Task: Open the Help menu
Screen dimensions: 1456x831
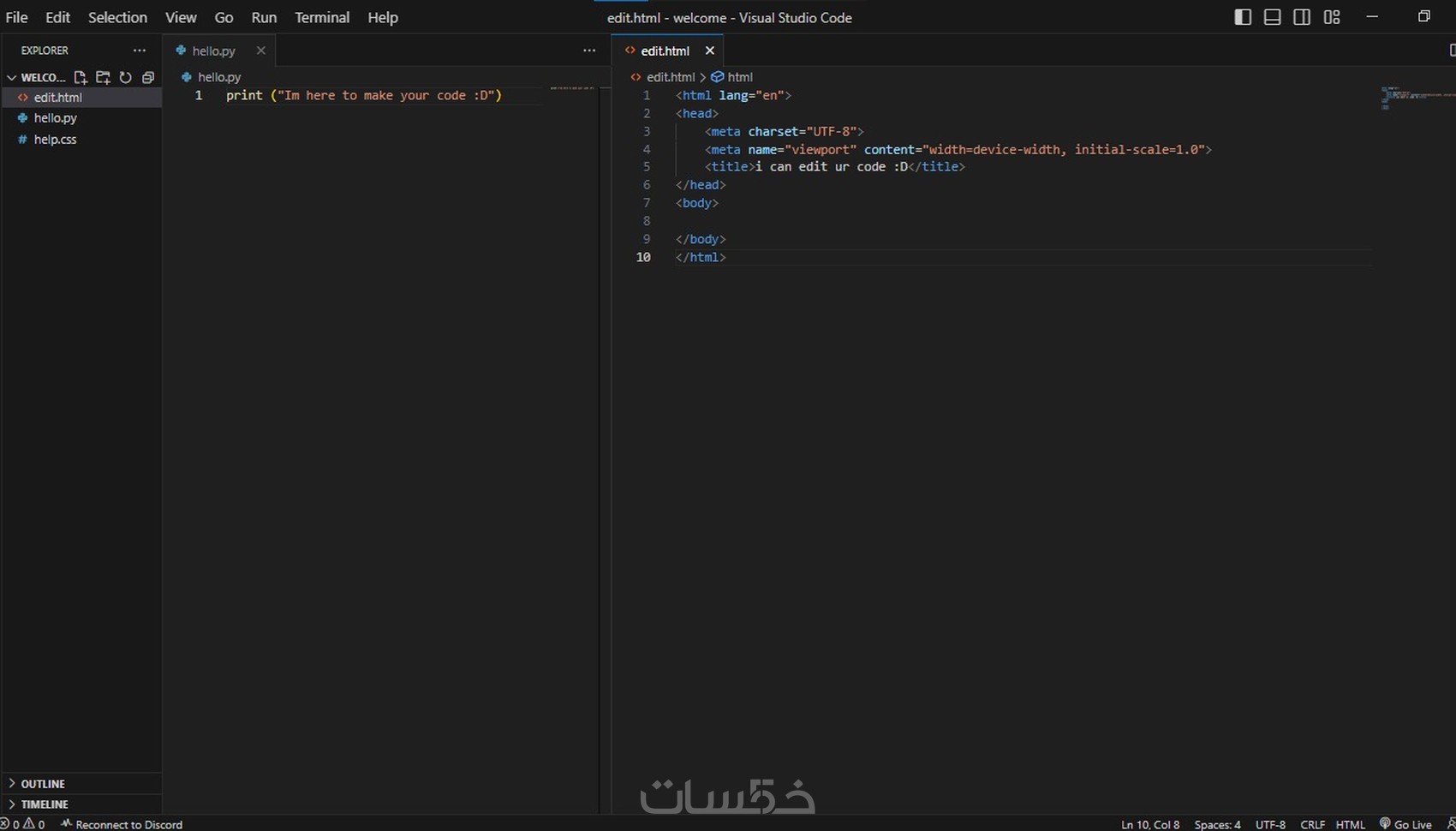Action: pyautogui.click(x=383, y=17)
